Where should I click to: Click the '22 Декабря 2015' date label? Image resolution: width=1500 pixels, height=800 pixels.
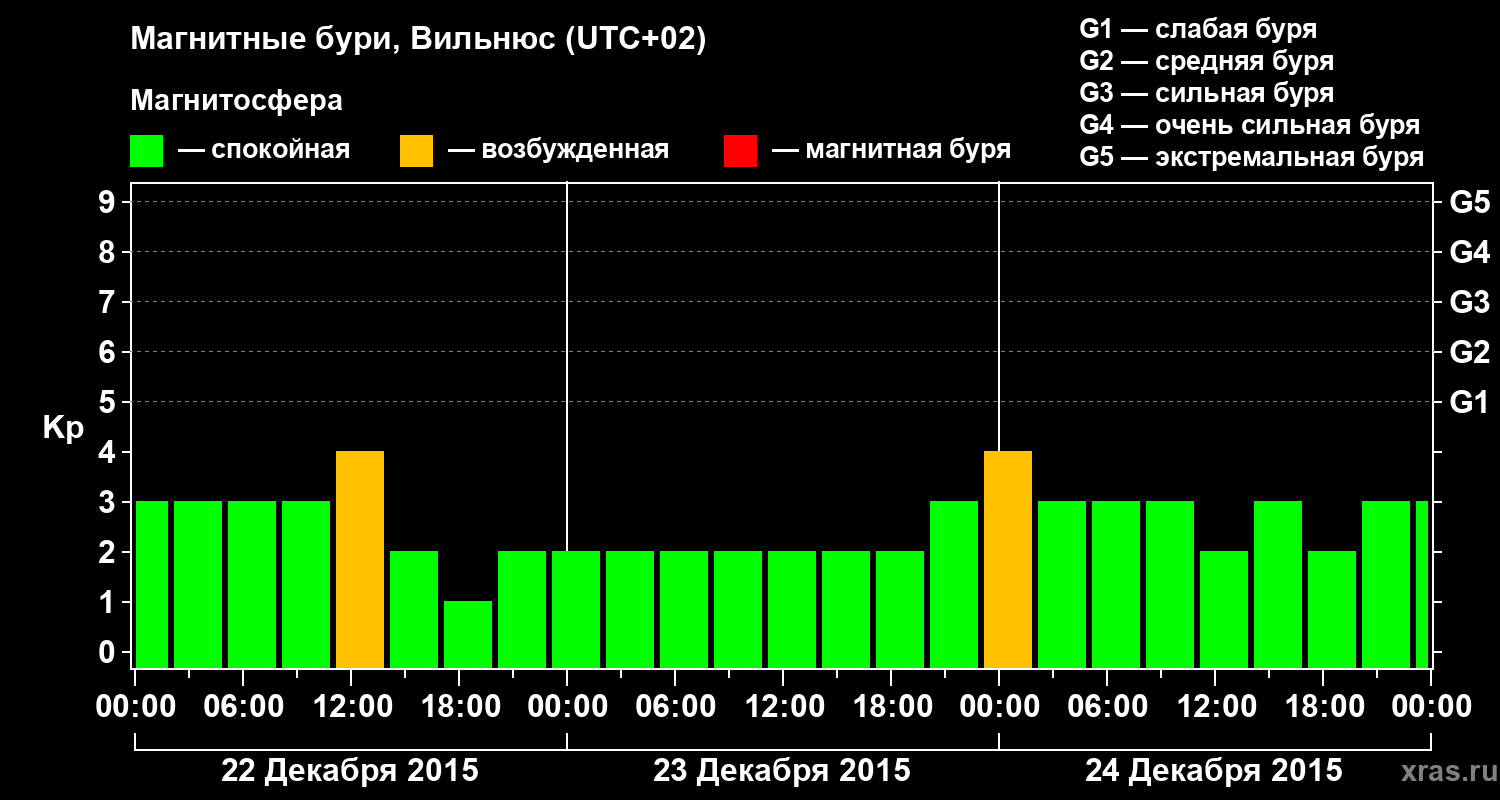click(350, 771)
